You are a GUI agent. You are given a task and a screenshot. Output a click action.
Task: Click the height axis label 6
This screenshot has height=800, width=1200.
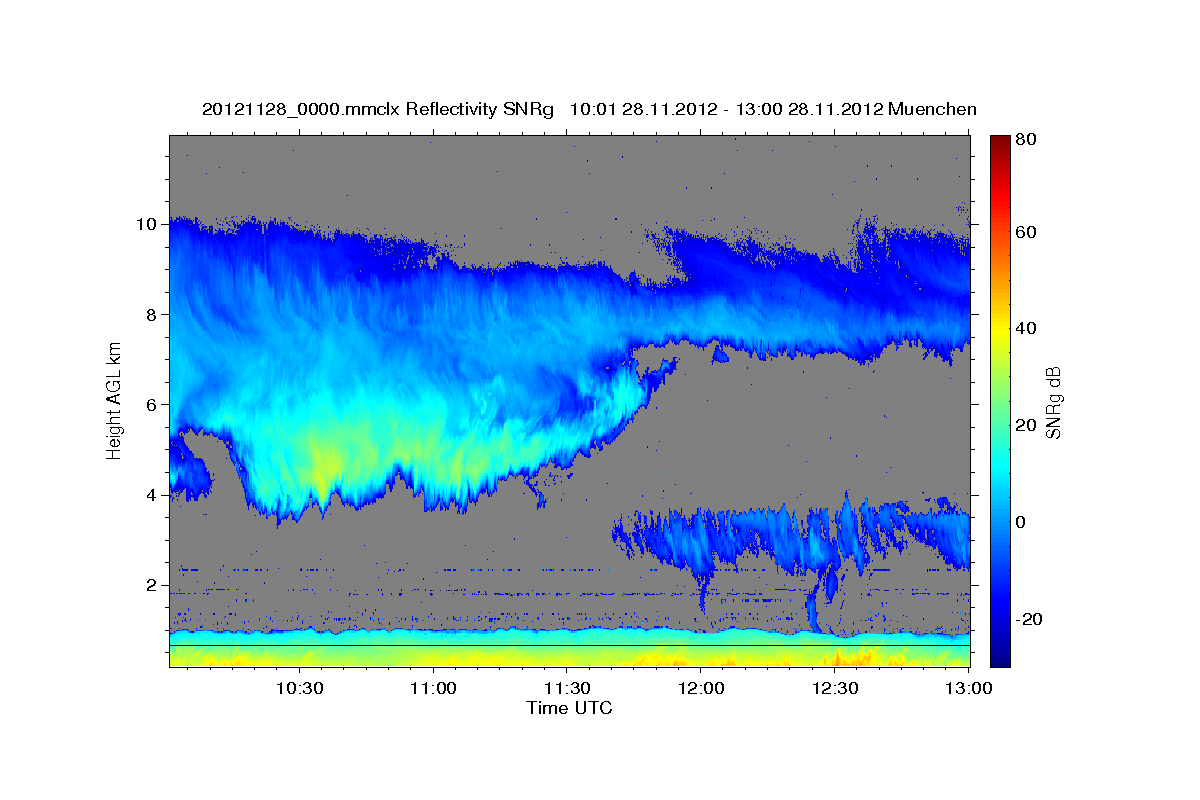(153, 405)
